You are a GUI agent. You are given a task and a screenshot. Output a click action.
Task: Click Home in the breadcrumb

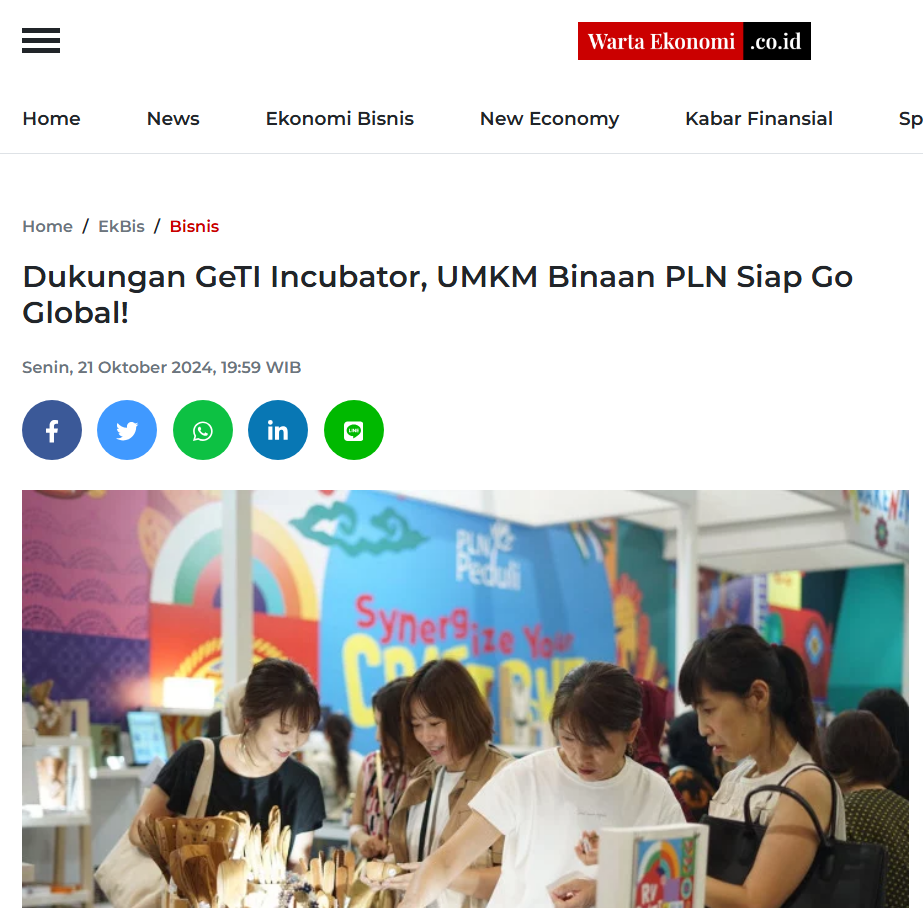pos(47,227)
